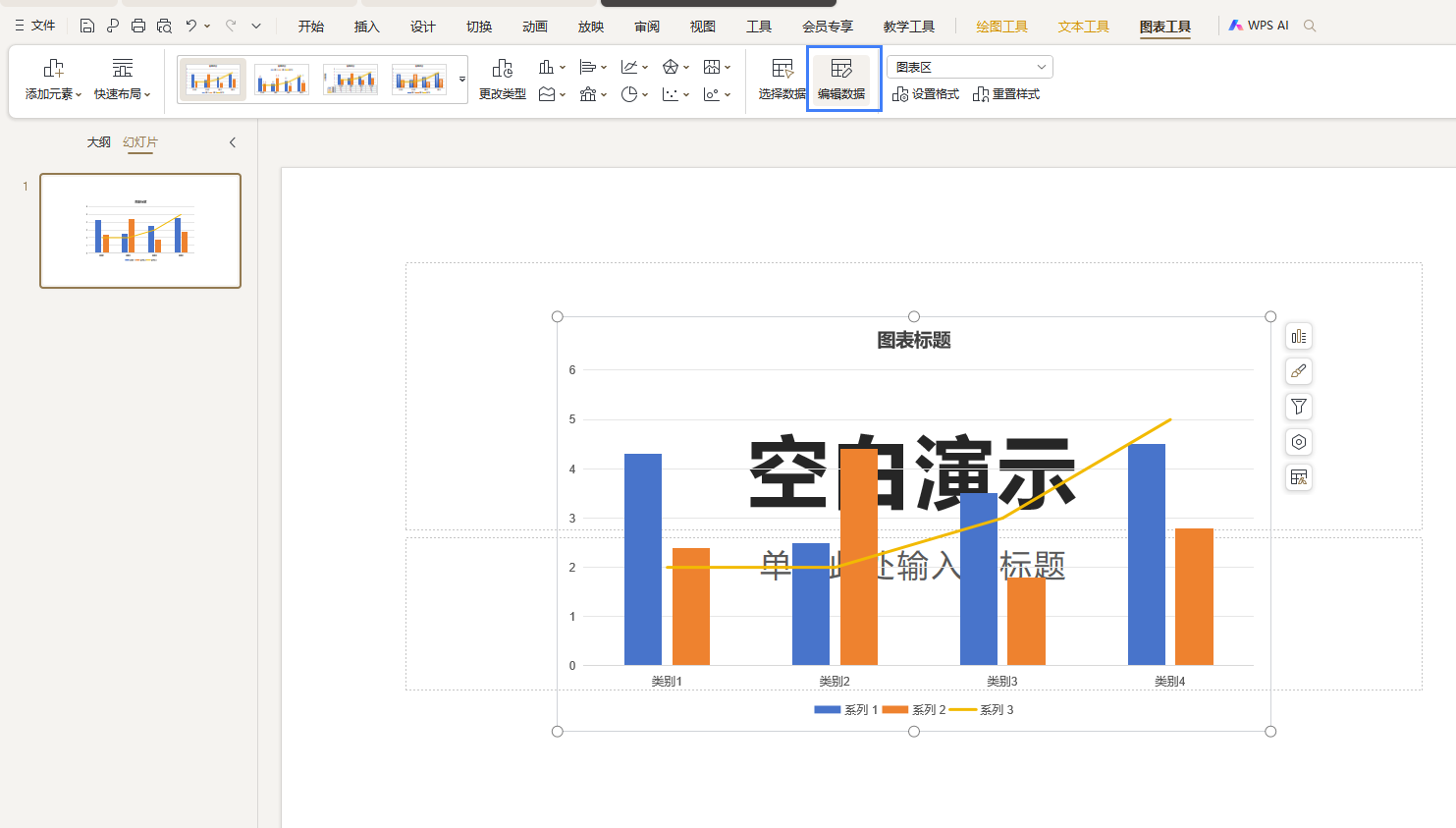Open the chart style brush quick button
The width and height of the screenshot is (1456, 828).
click(x=1299, y=371)
